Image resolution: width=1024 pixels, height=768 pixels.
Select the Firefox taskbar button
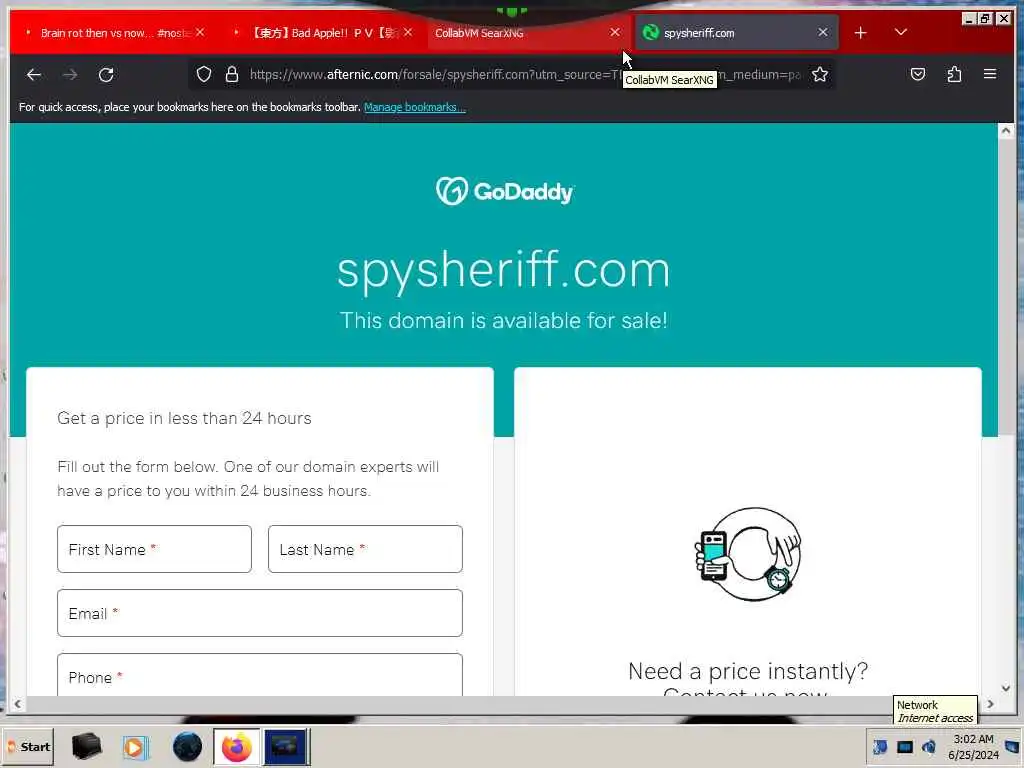pos(236,747)
